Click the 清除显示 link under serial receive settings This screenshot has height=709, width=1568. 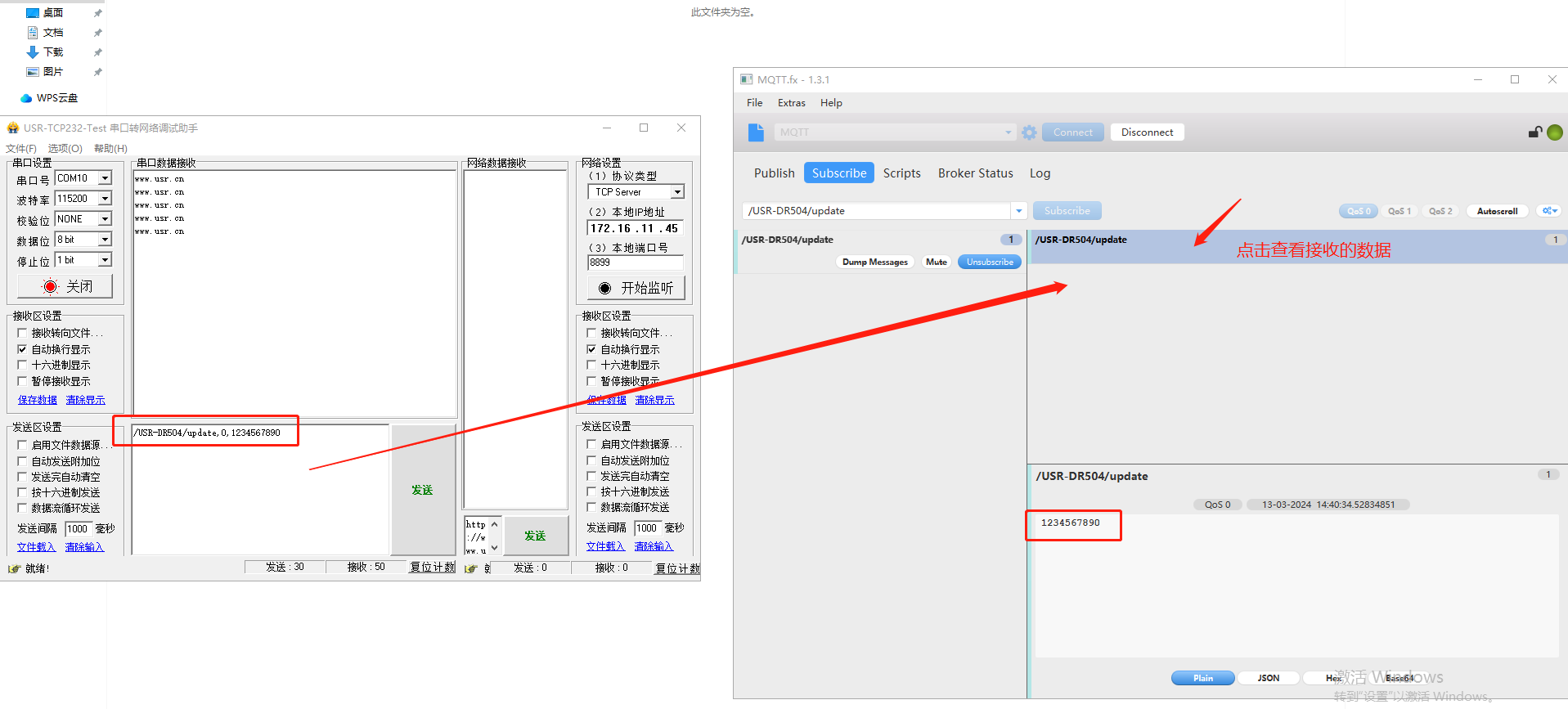click(x=85, y=400)
